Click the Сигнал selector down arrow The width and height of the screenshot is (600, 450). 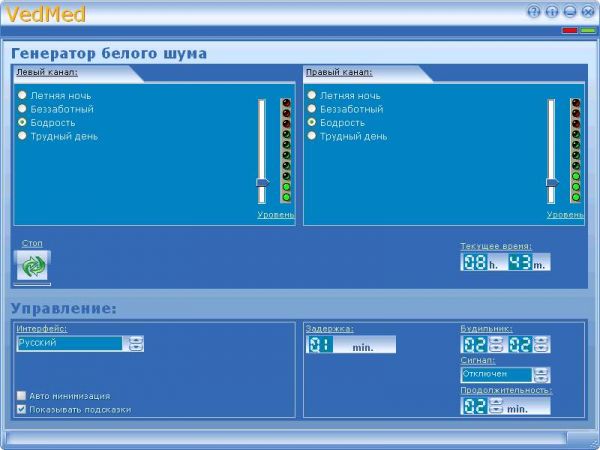pyautogui.click(x=541, y=379)
